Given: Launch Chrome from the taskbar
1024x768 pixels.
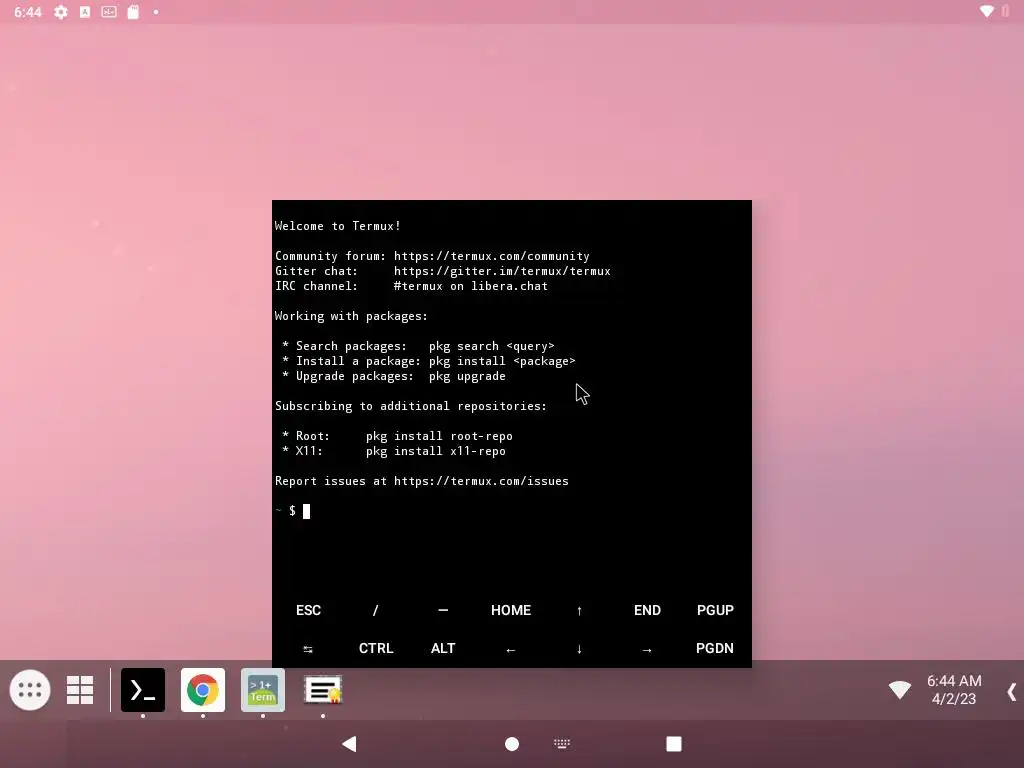Looking at the screenshot, I should pos(203,690).
